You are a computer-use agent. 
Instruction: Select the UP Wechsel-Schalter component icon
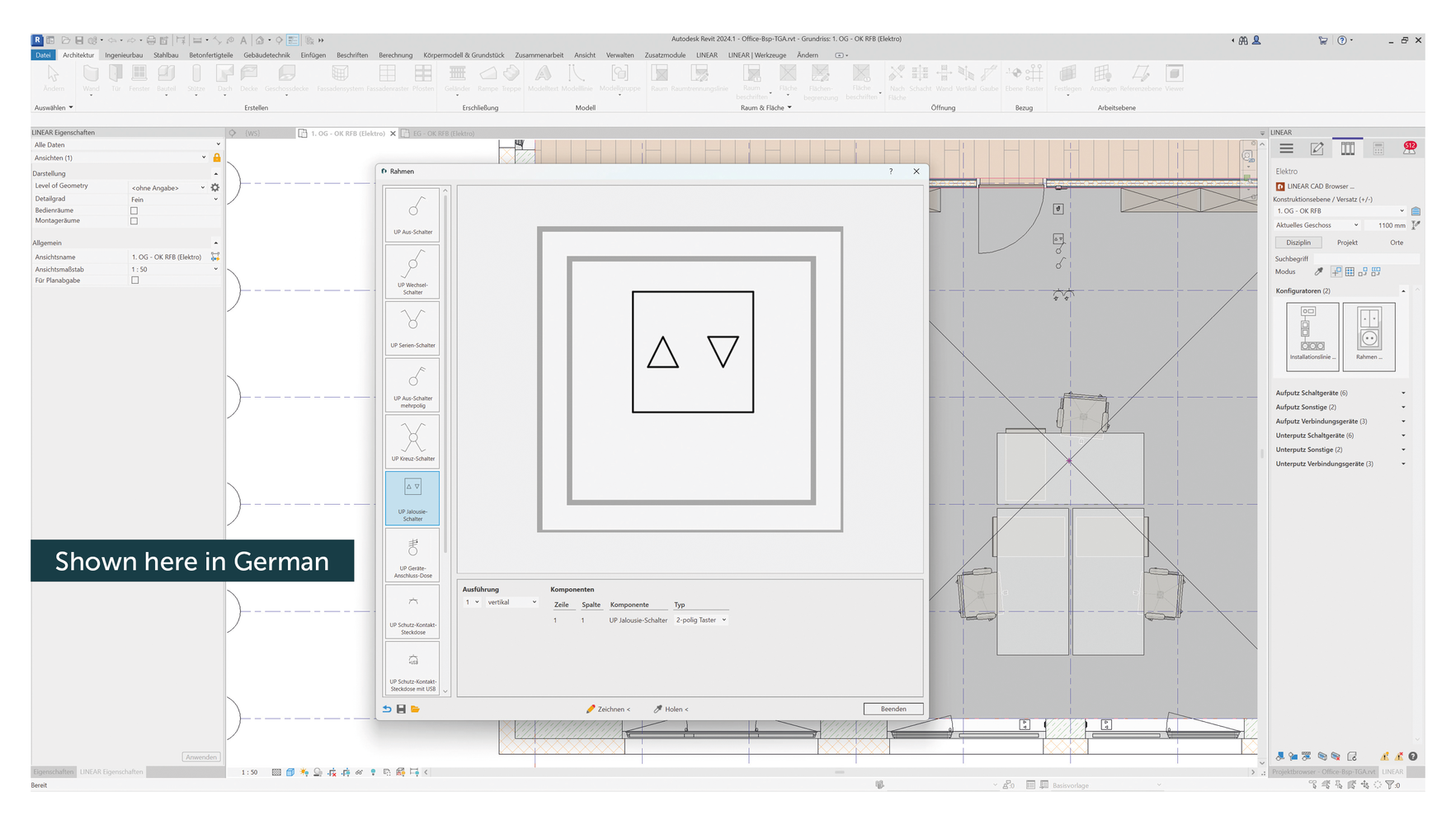[412, 271]
